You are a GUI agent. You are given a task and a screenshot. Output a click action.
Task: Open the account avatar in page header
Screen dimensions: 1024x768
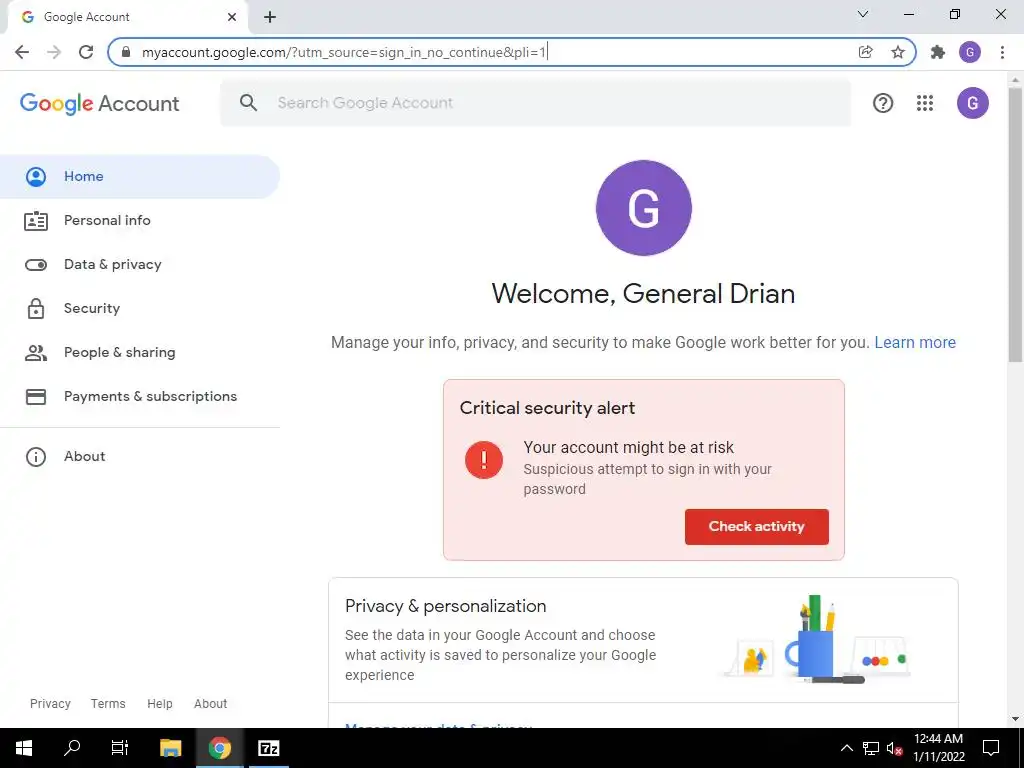pos(972,103)
